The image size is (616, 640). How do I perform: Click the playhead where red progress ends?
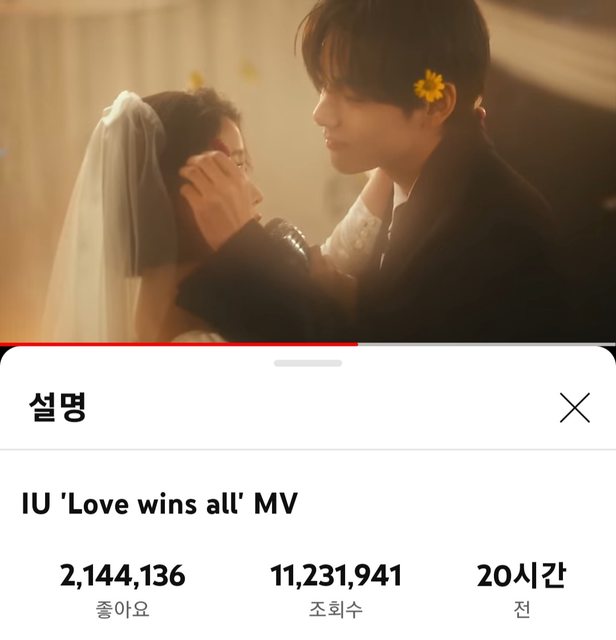click(x=358, y=344)
